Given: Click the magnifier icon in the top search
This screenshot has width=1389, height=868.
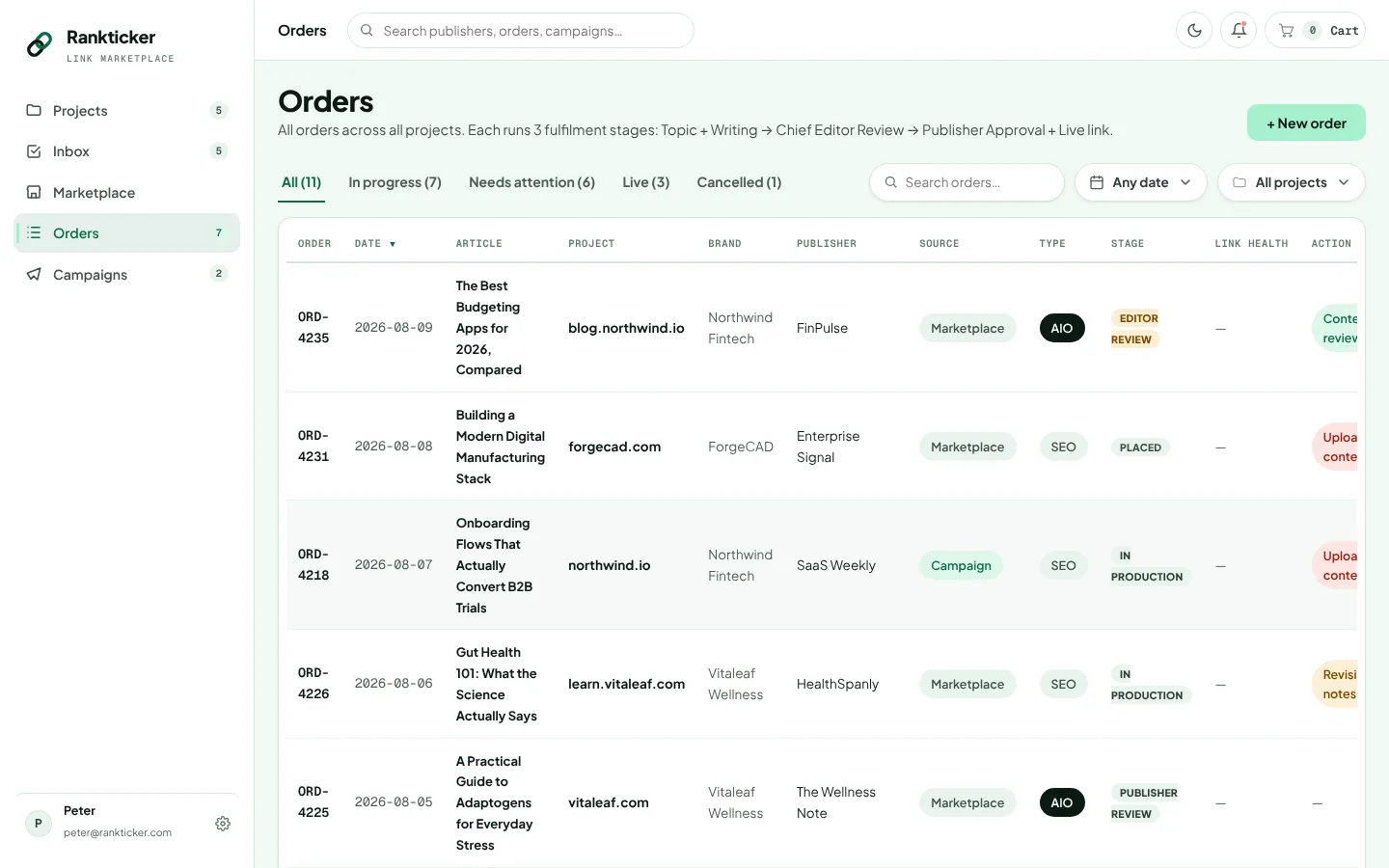Looking at the screenshot, I should [x=367, y=30].
